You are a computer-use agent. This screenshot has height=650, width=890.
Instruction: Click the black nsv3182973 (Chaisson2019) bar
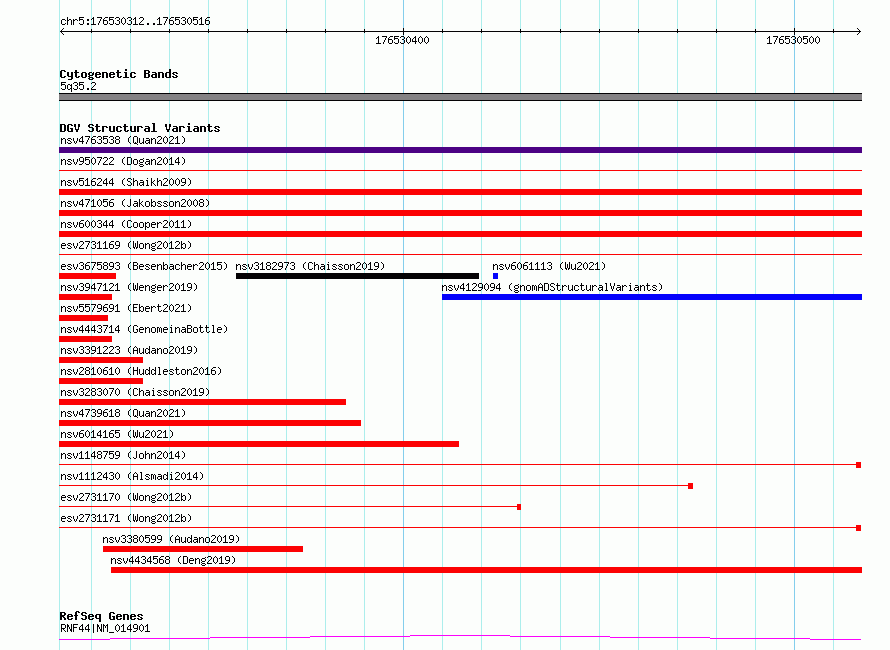click(357, 276)
